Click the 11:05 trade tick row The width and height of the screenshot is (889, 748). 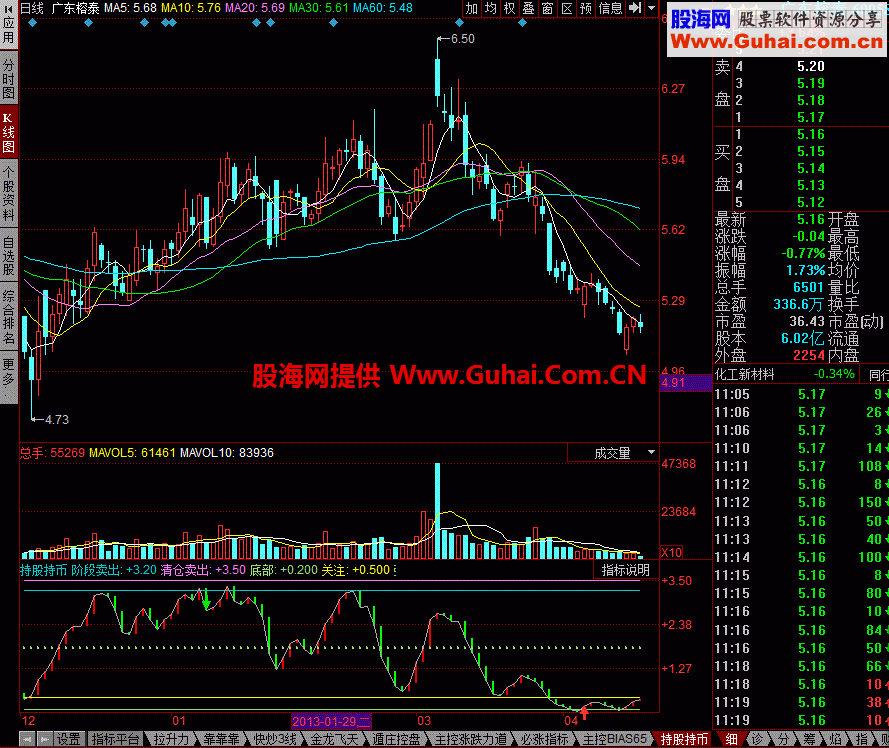click(x=801, y=394)
